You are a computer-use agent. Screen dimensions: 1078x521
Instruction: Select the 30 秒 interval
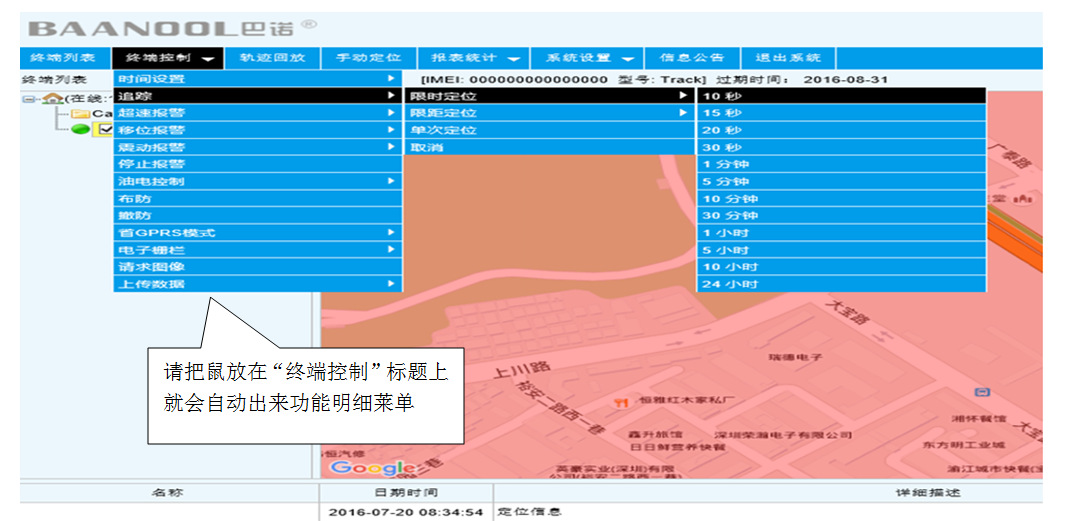pos(842,147)
